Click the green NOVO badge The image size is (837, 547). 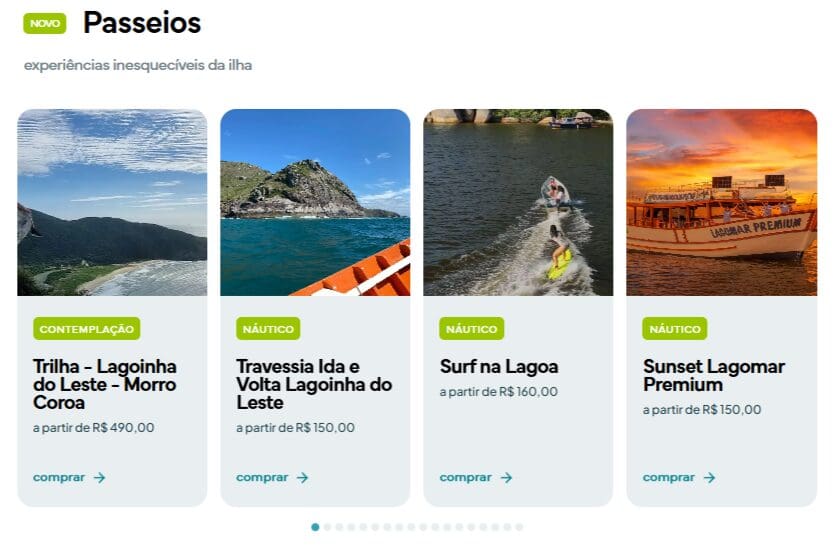(45, 23)
